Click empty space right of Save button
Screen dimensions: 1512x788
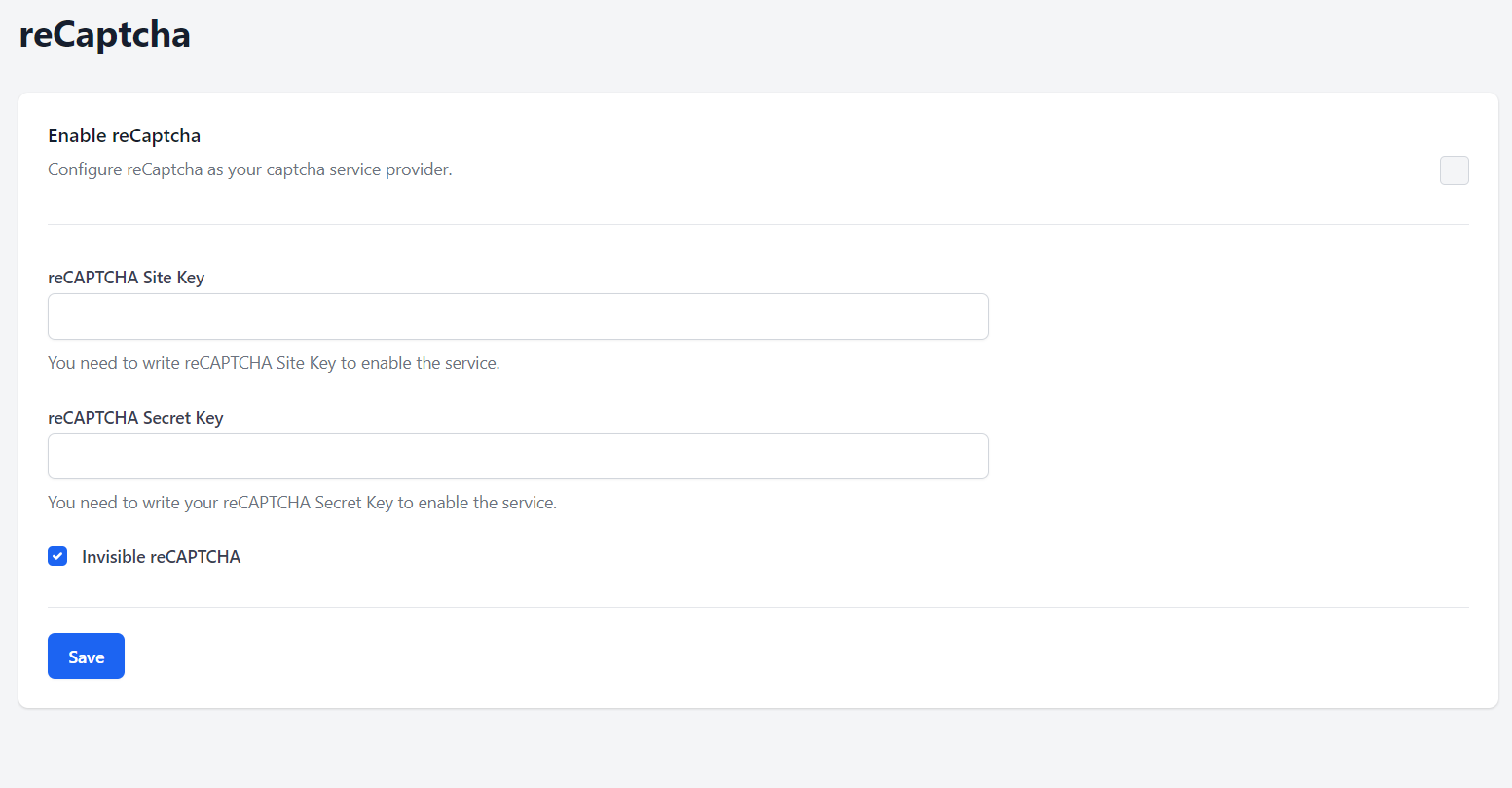(682, 656)
